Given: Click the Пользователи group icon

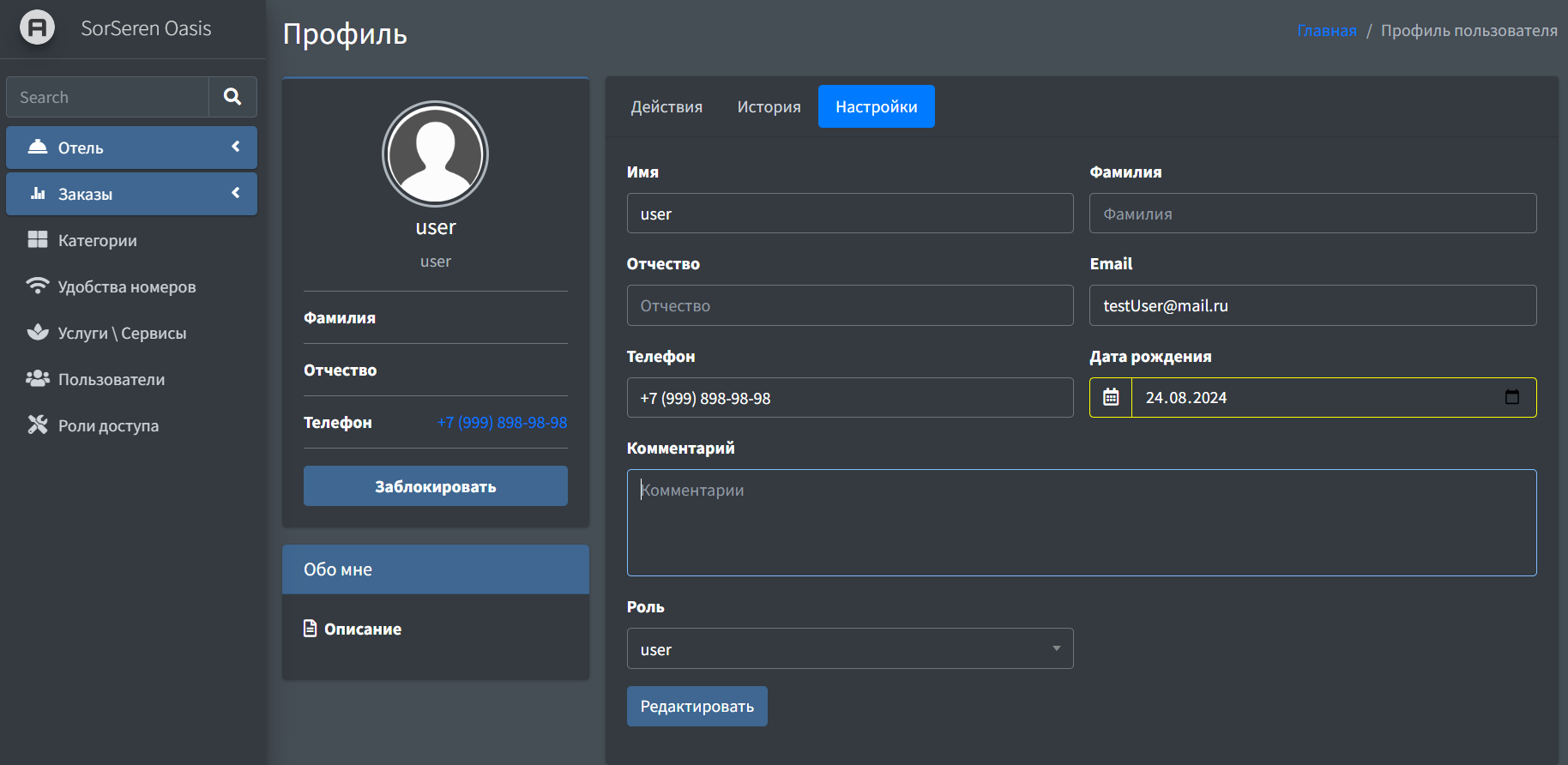Looking at the screenshot, I should pos(38,379).
